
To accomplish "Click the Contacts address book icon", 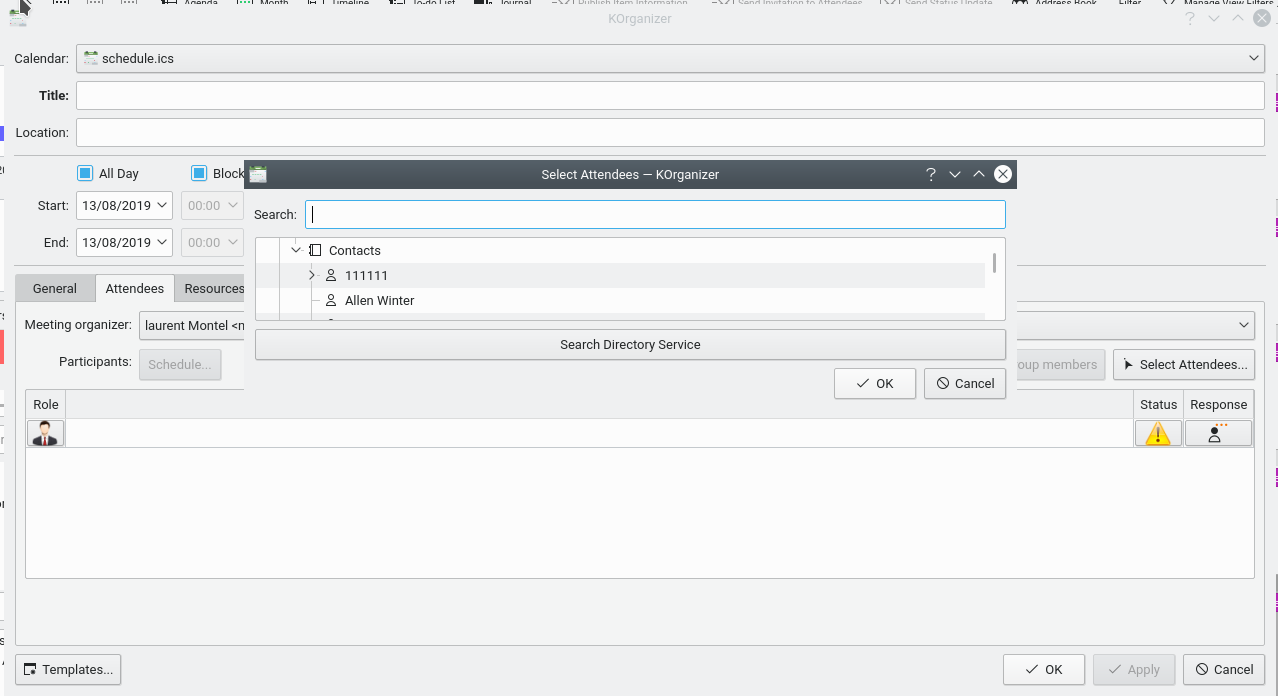I will 315,251.
